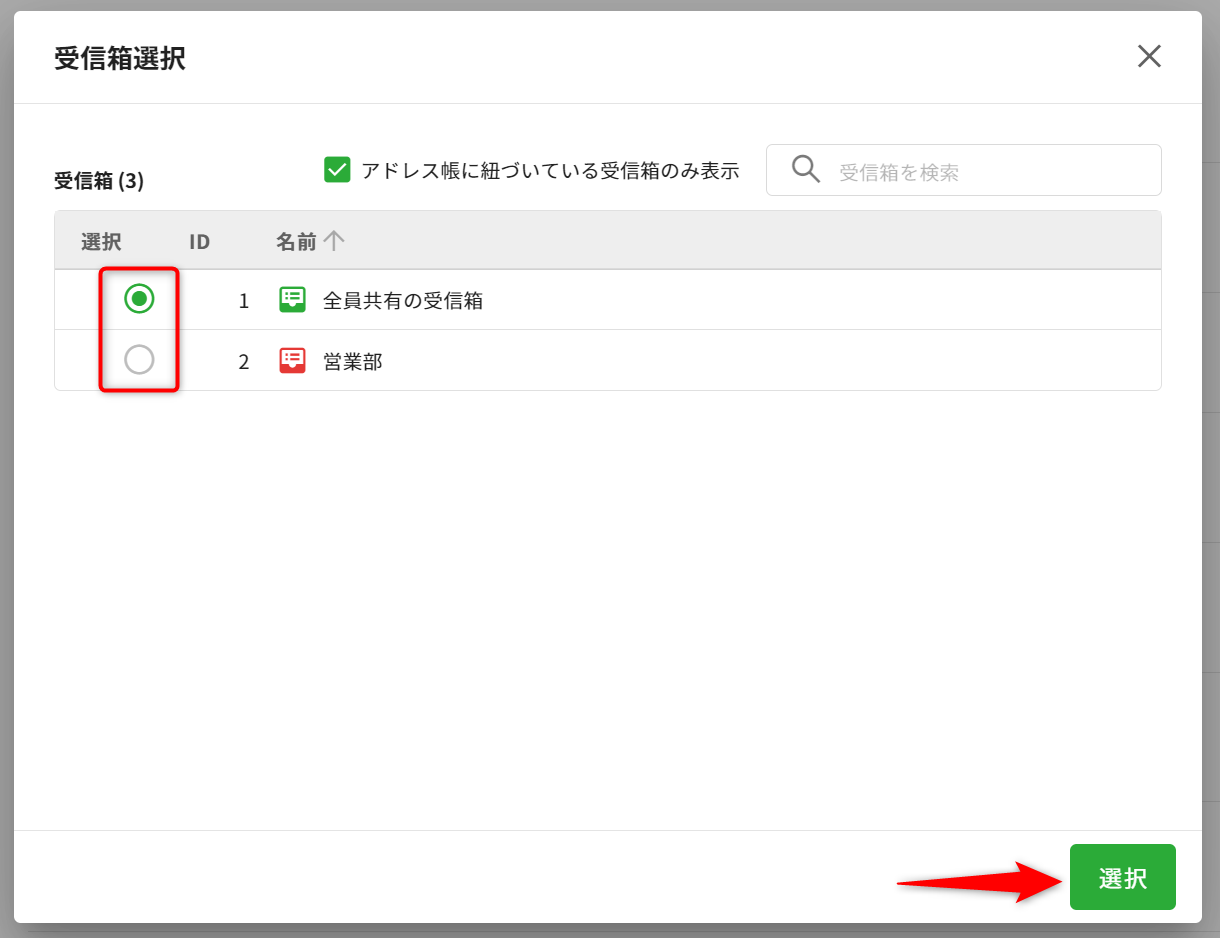
Task: Click the ID 1 cell
Action: 243,300
